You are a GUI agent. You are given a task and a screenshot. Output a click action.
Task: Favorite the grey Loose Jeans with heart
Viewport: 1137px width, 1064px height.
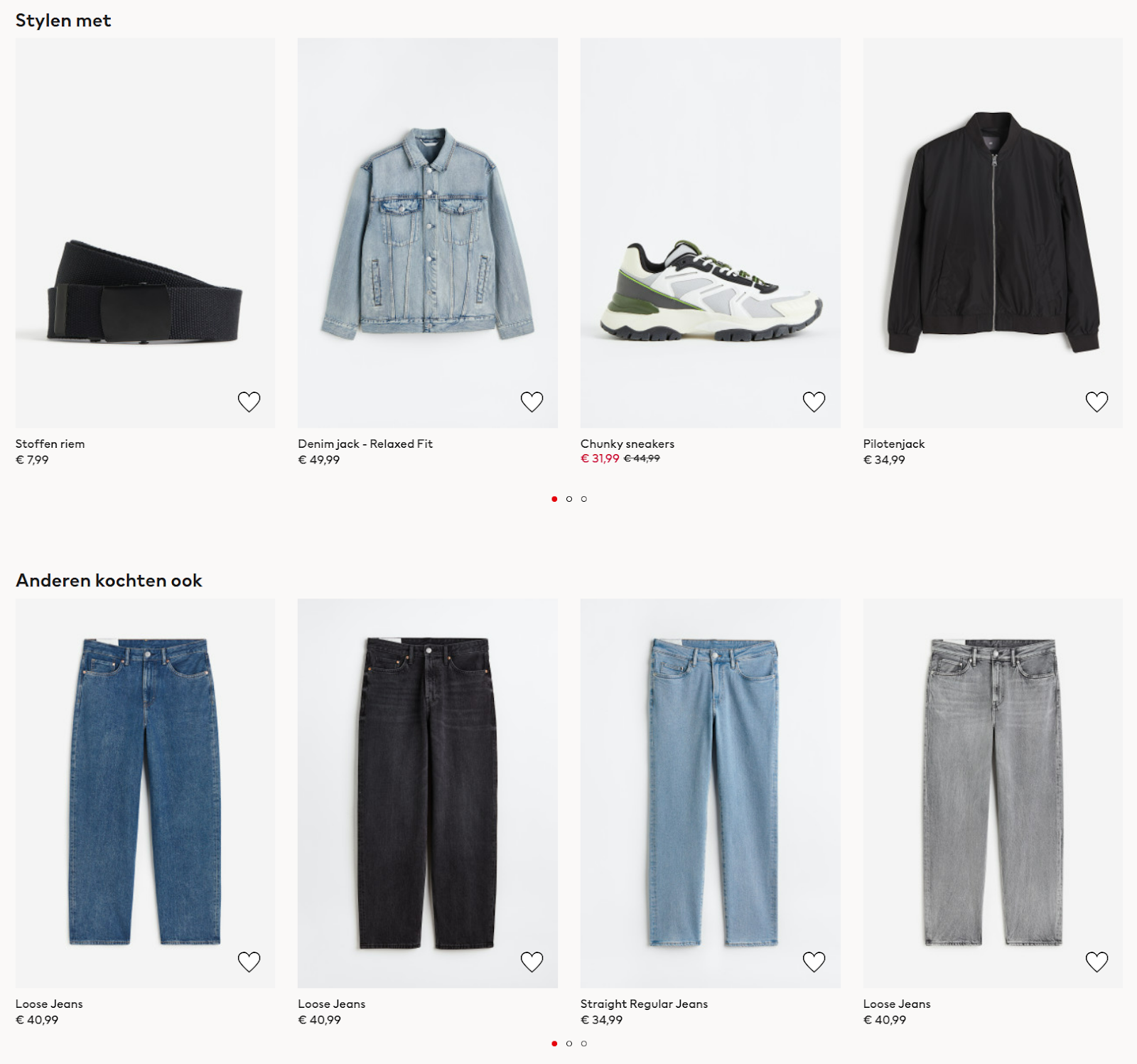point(1096,962)
